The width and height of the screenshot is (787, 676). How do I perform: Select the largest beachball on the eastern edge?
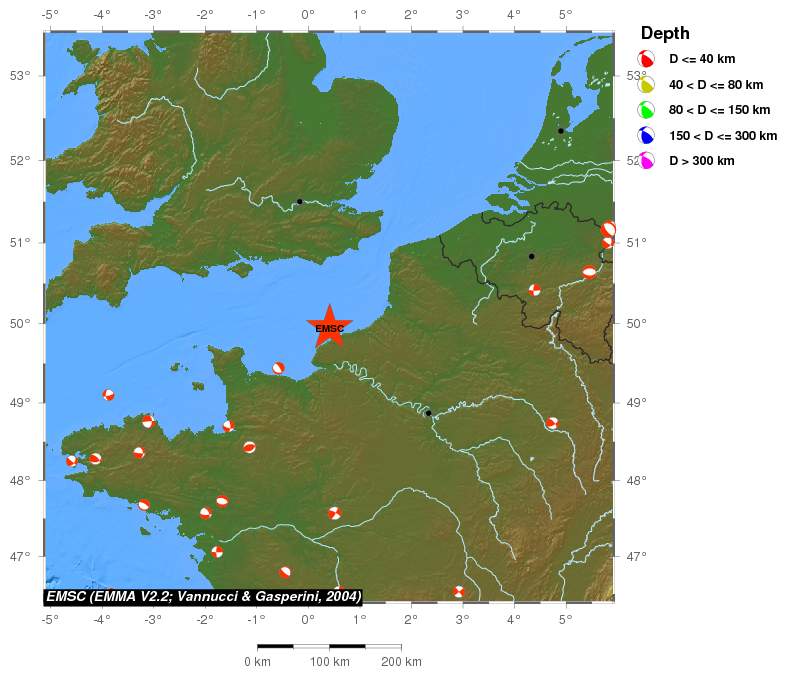pyautogui.click(x=609, y=229)
